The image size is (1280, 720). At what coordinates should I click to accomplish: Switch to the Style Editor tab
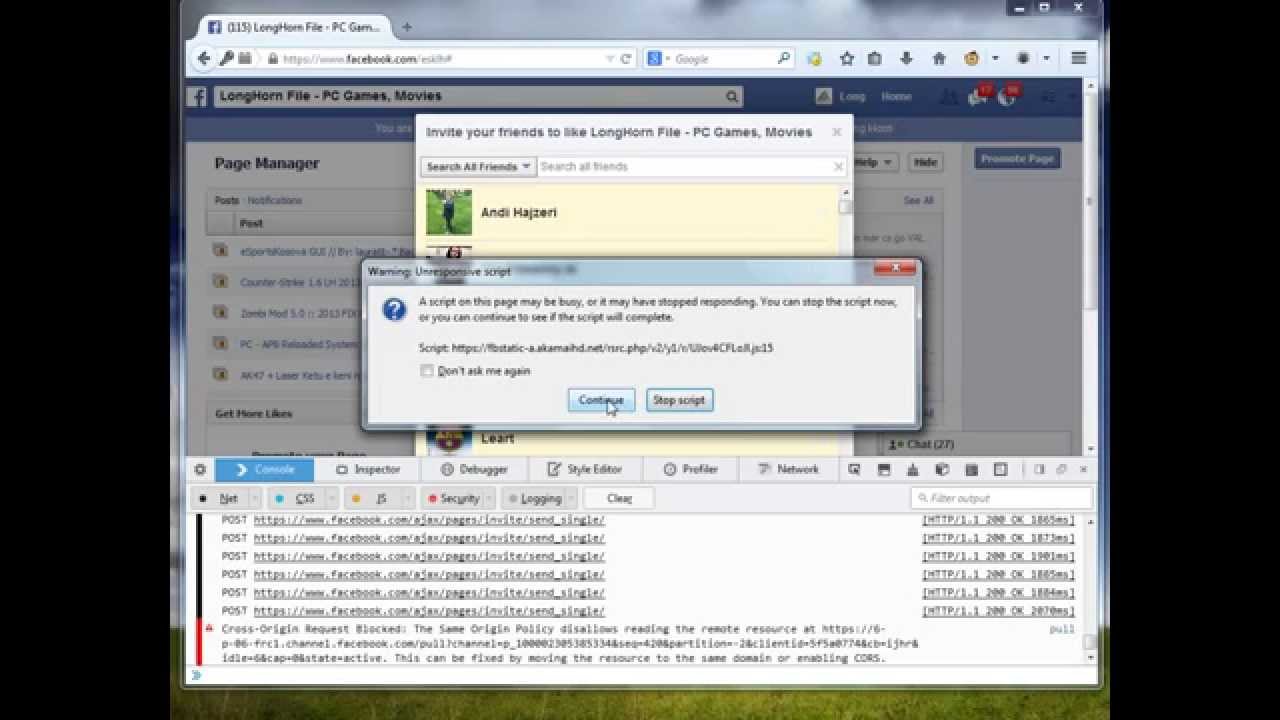tap(584, 469)
